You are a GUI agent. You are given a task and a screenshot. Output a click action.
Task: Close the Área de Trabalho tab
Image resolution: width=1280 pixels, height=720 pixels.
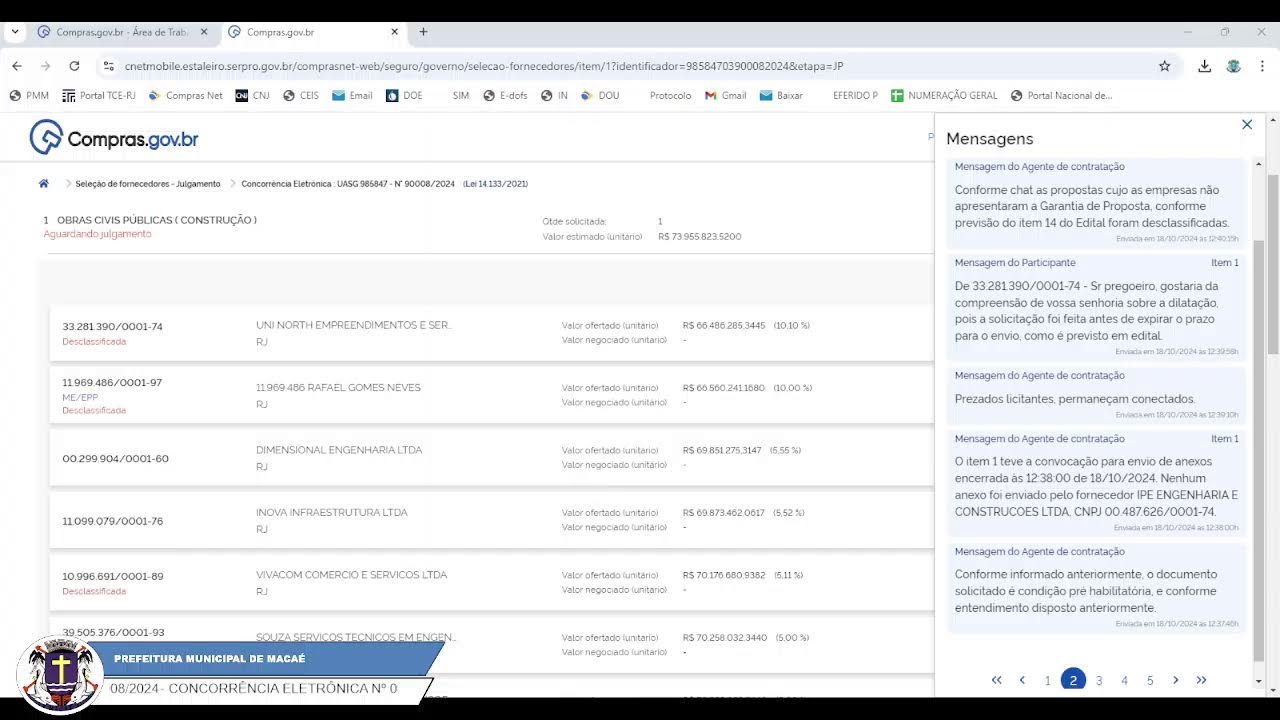204,32
